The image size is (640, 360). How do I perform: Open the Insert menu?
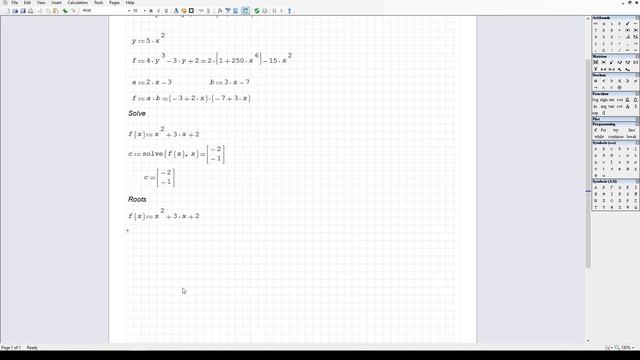56,3
